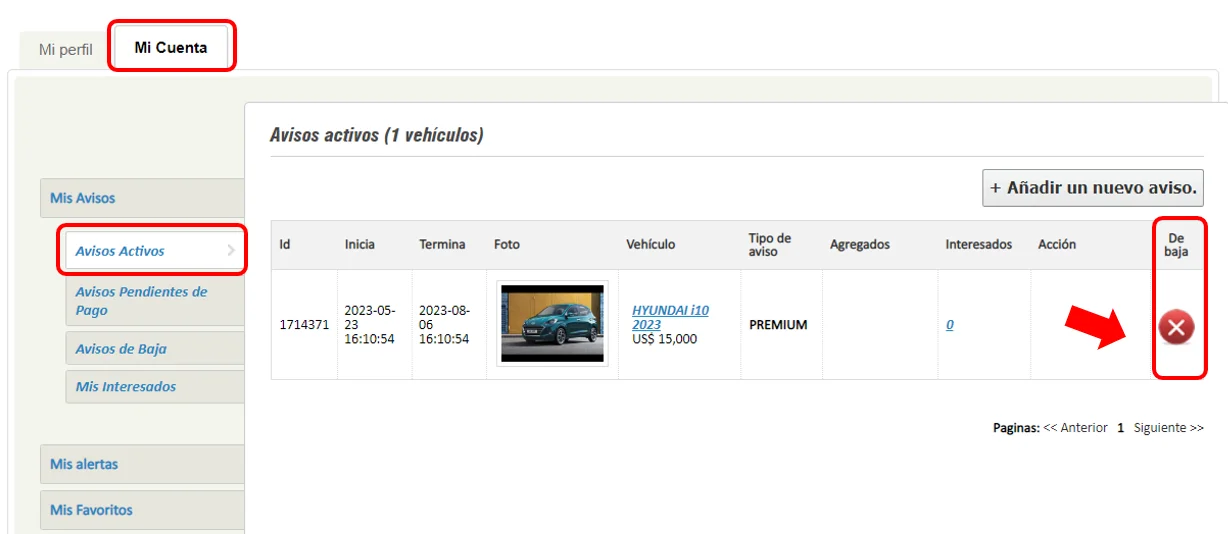This screenshot has height=534, width=1228.
Task: Click the Interesados count link 0
Action: [949, 325]
